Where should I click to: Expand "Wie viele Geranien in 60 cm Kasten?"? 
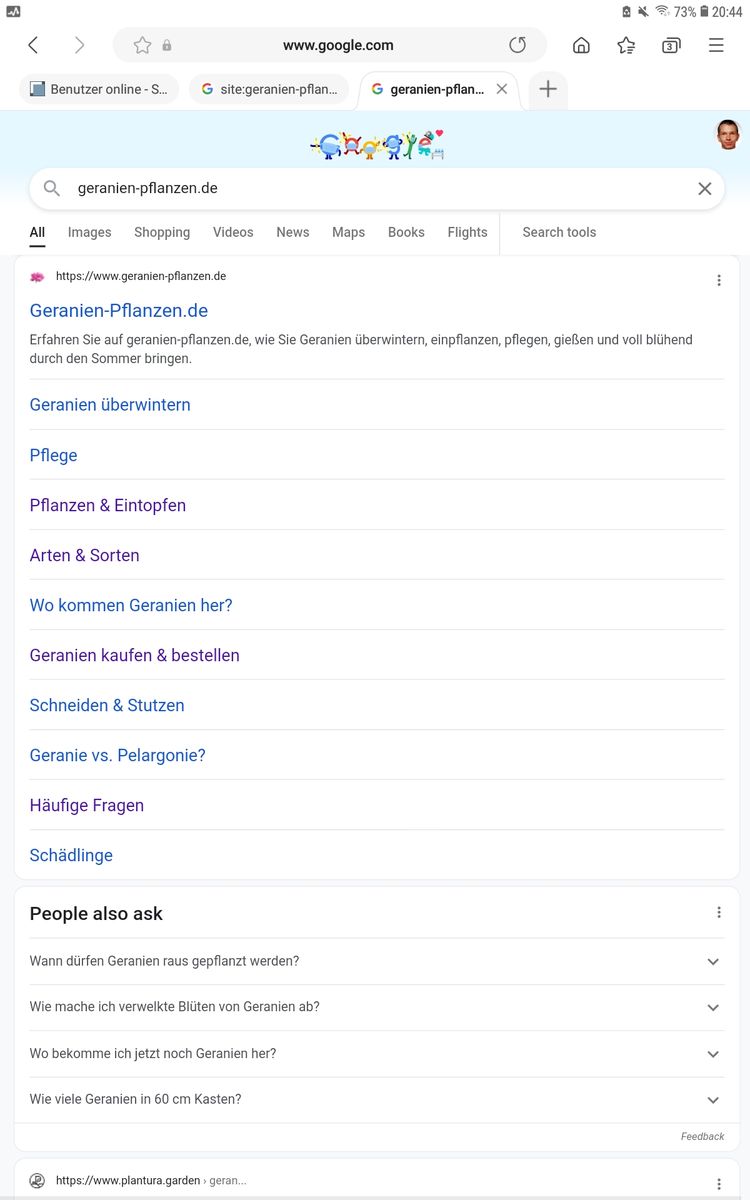point(712,1100)
